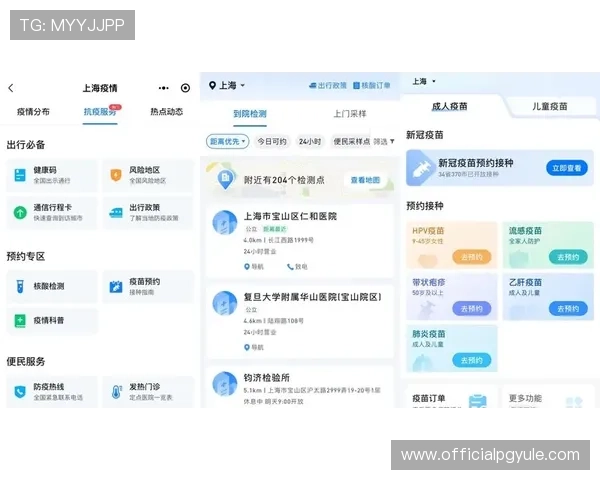
Task: Open 核酸检测 booking card
Action: (x=52, y=286)
